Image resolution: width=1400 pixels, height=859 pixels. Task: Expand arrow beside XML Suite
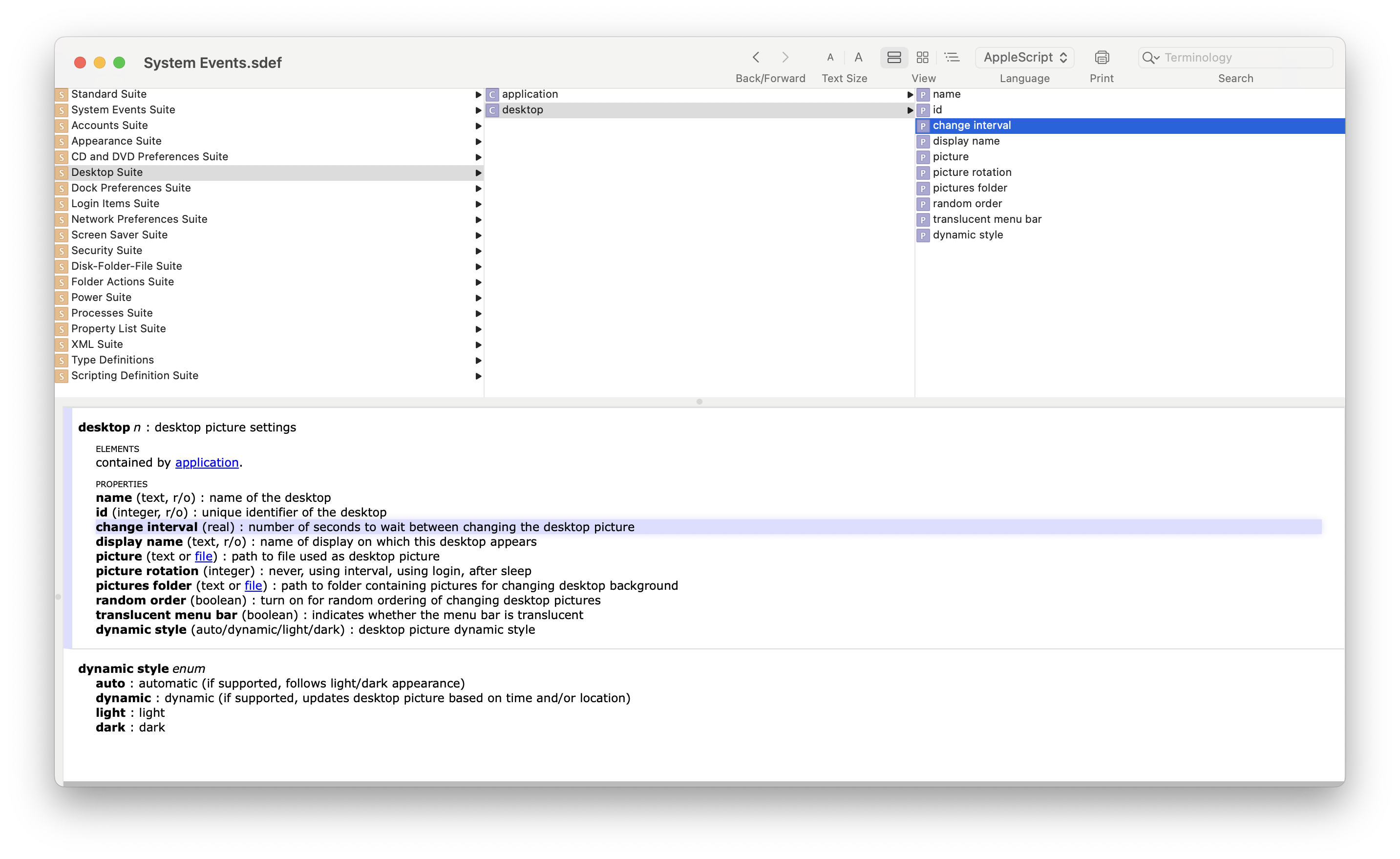[x=478, y=345]
